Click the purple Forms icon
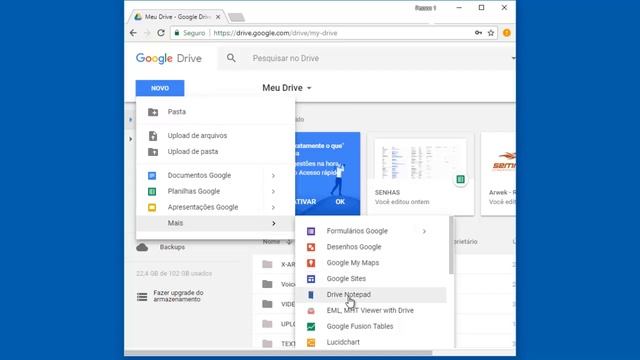This screenshot has width=640, height=360. 311,231
